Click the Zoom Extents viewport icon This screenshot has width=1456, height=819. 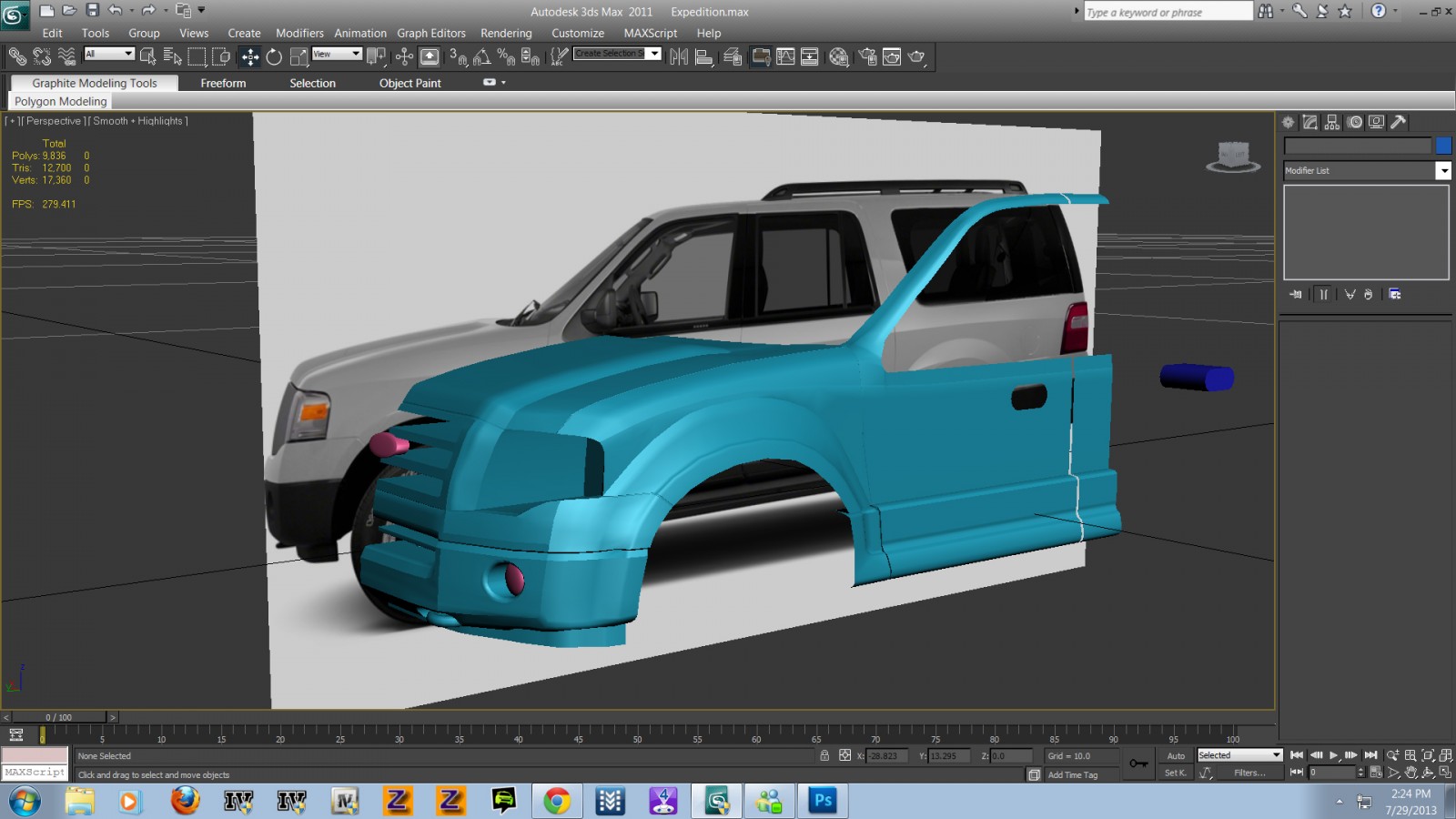tap(1428, 755)
